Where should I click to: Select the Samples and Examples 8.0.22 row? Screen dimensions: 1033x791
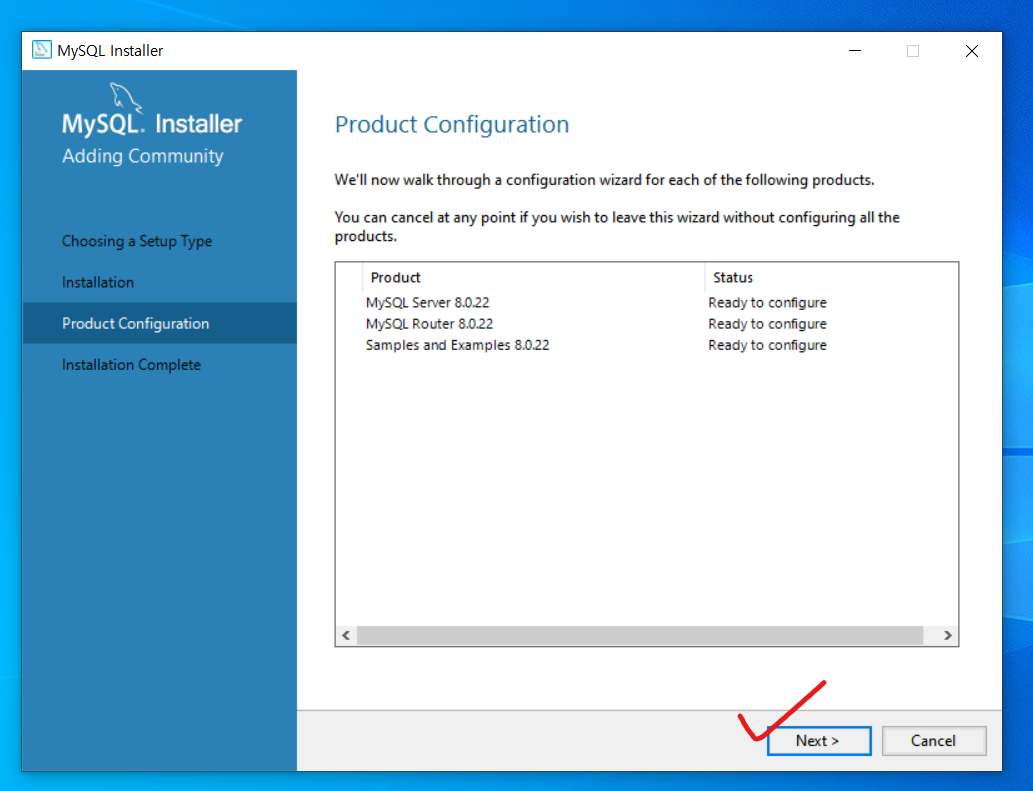(647, 344)
